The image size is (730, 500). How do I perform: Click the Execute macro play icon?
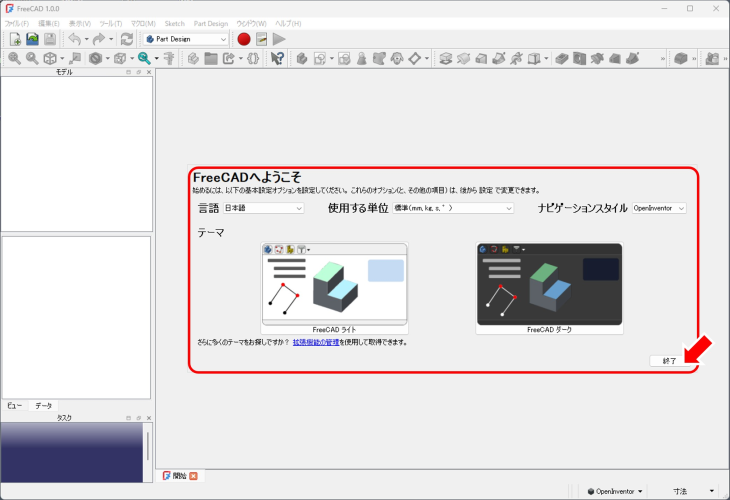pyautogui.click(x=279, y=39)
